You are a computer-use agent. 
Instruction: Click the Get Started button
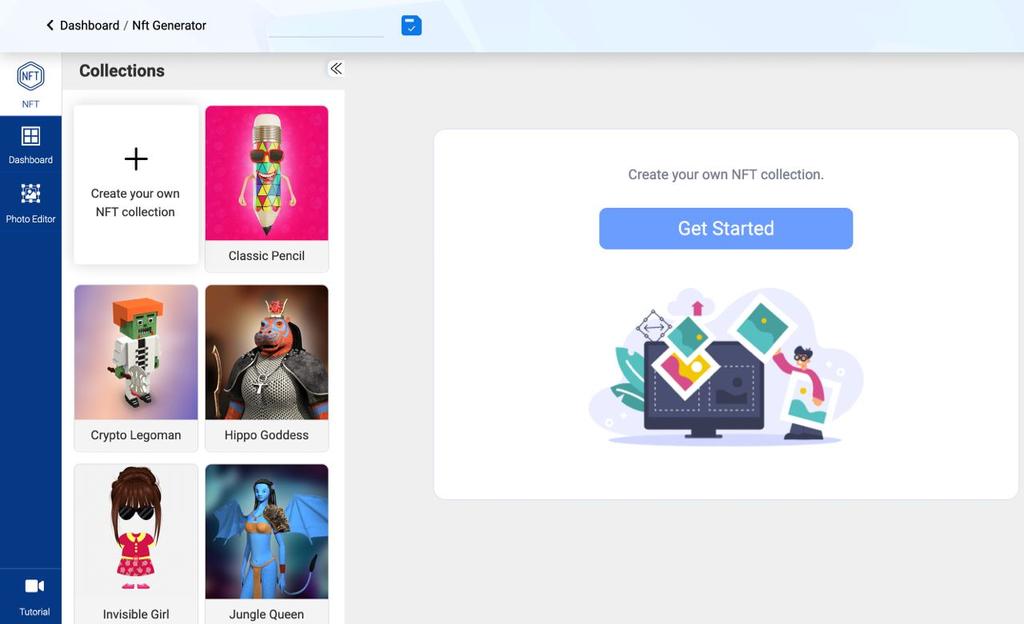[726, 228]
